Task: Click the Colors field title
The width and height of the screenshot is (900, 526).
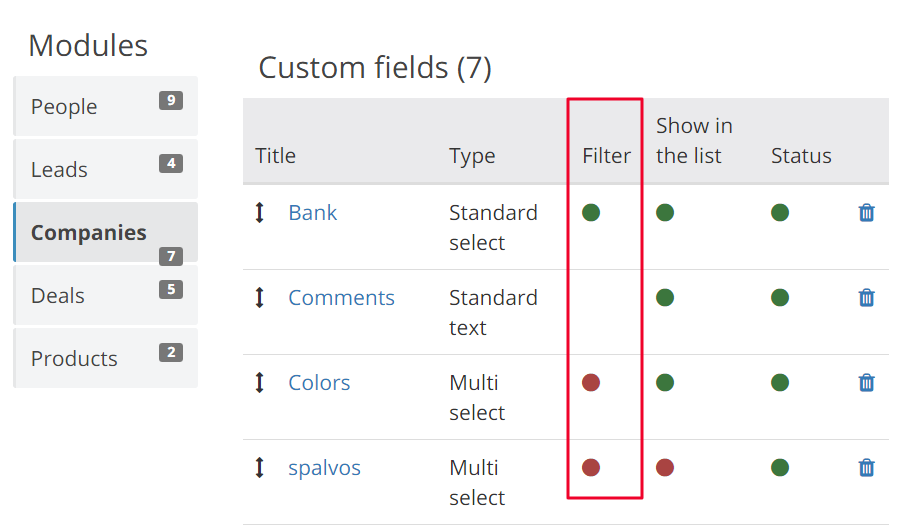Action: (319, 382)
